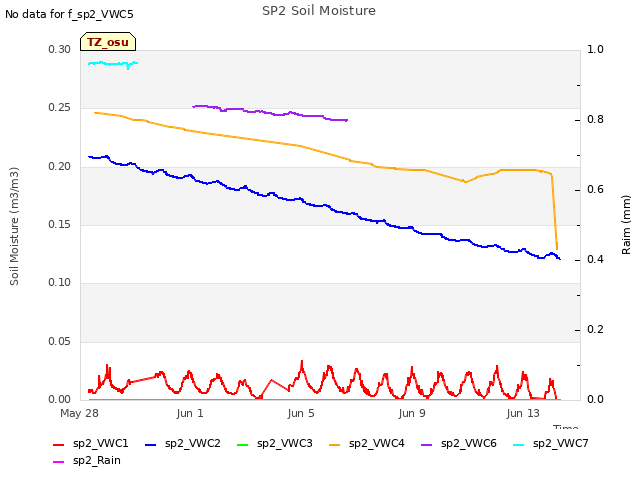
Task: Click the 0.05 left axis tick label
Action: coord(60,341)
